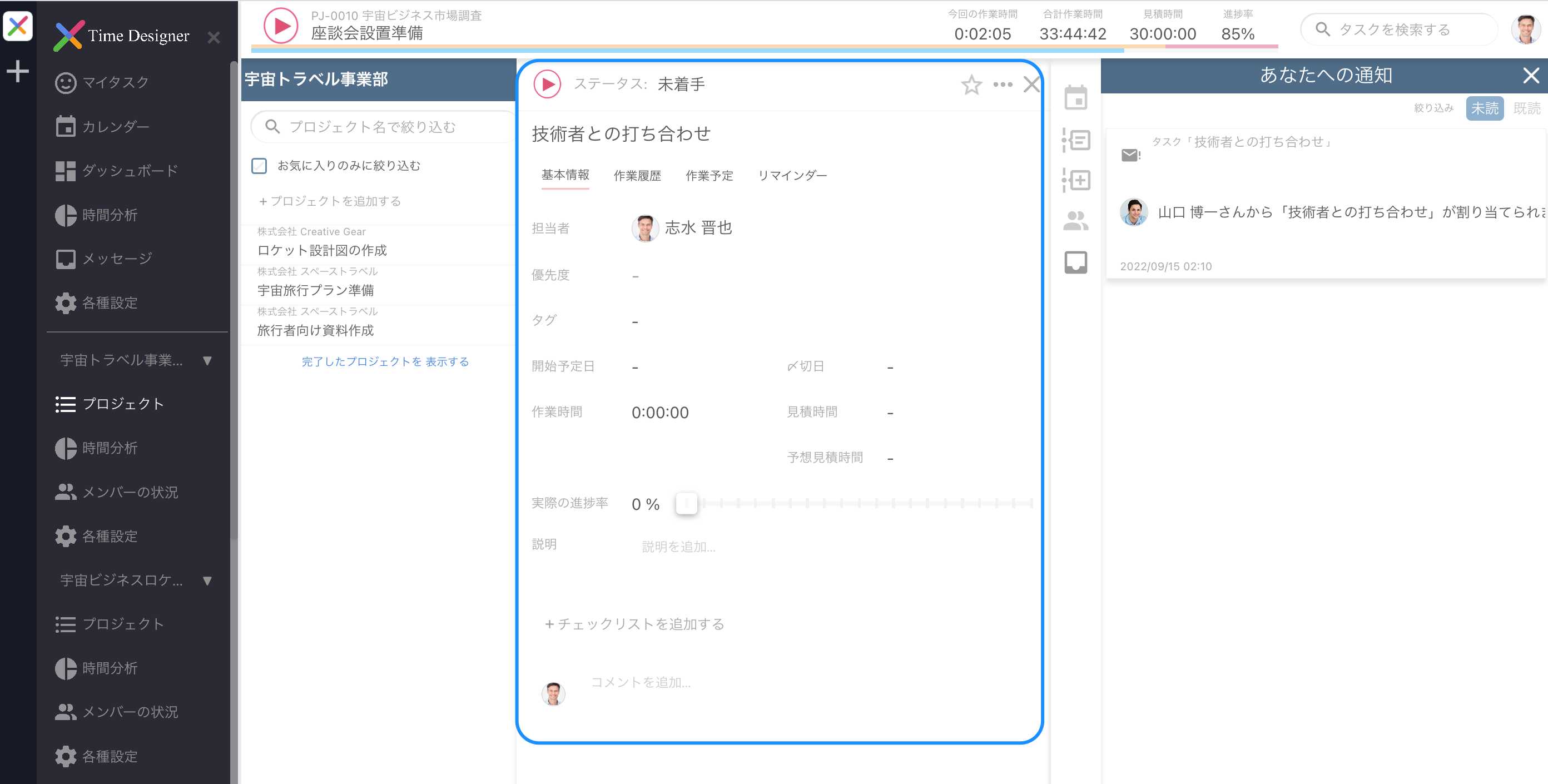Collapse the 宇宙トラベル事業... group
Screen dimensions: 1548x784
pyautogui.click(x=207, y=360)
